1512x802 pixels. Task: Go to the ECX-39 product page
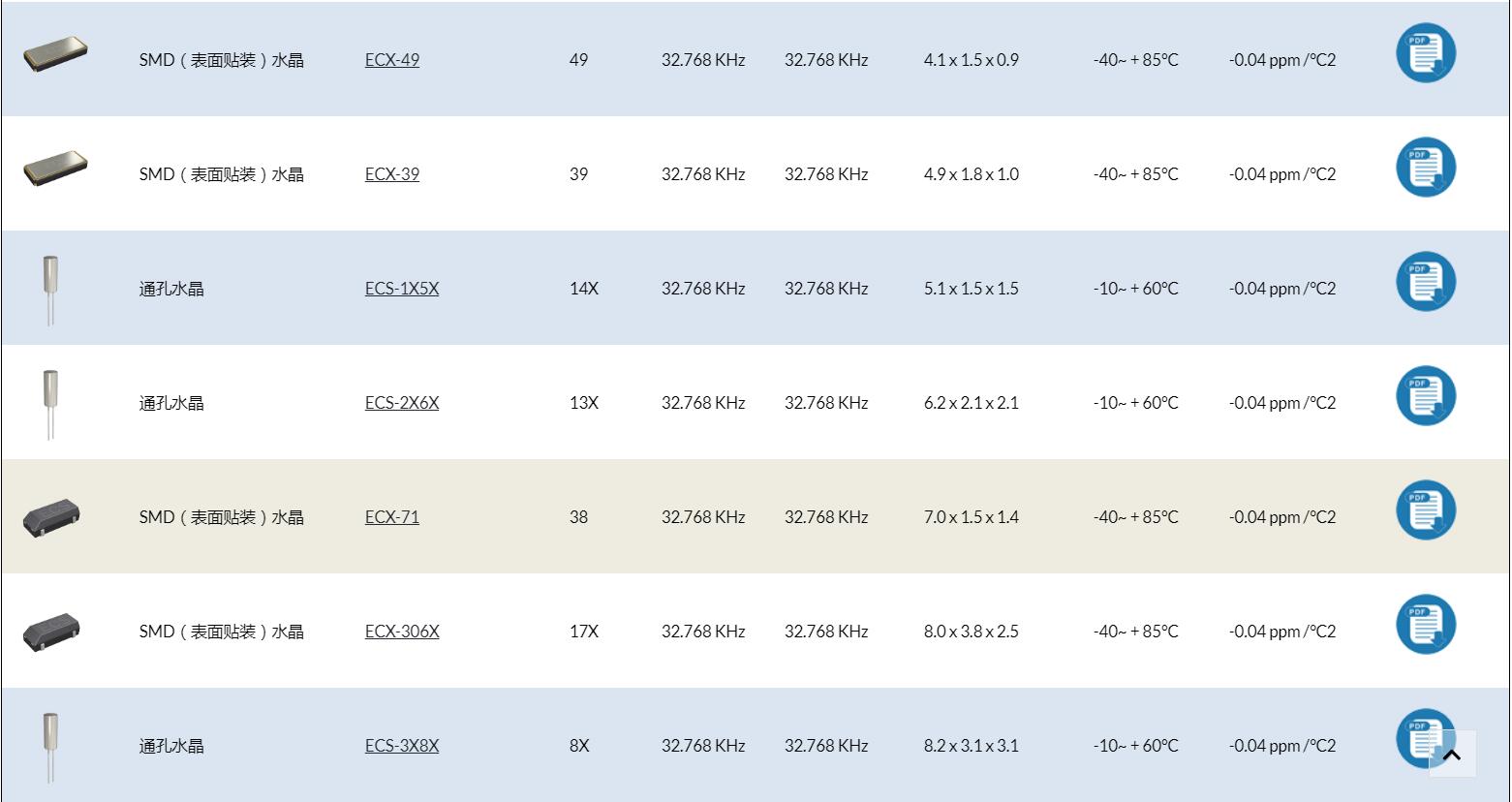392,174
